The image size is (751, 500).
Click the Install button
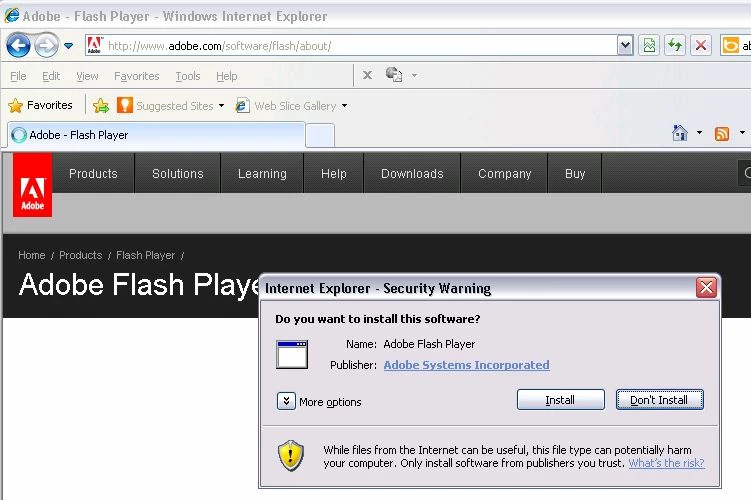click(x=560, y=399)
